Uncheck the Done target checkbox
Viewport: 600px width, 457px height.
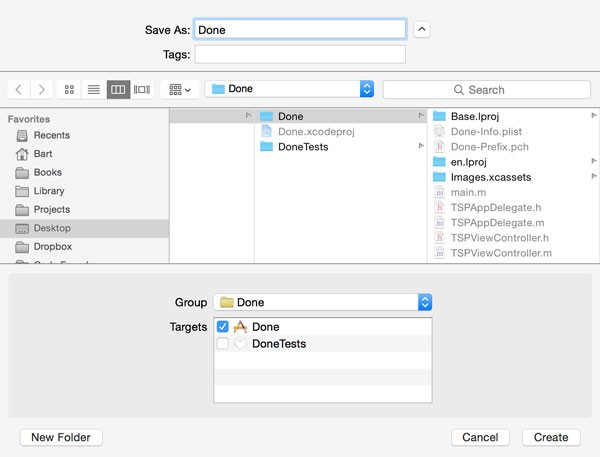click(x=222, y=326)
